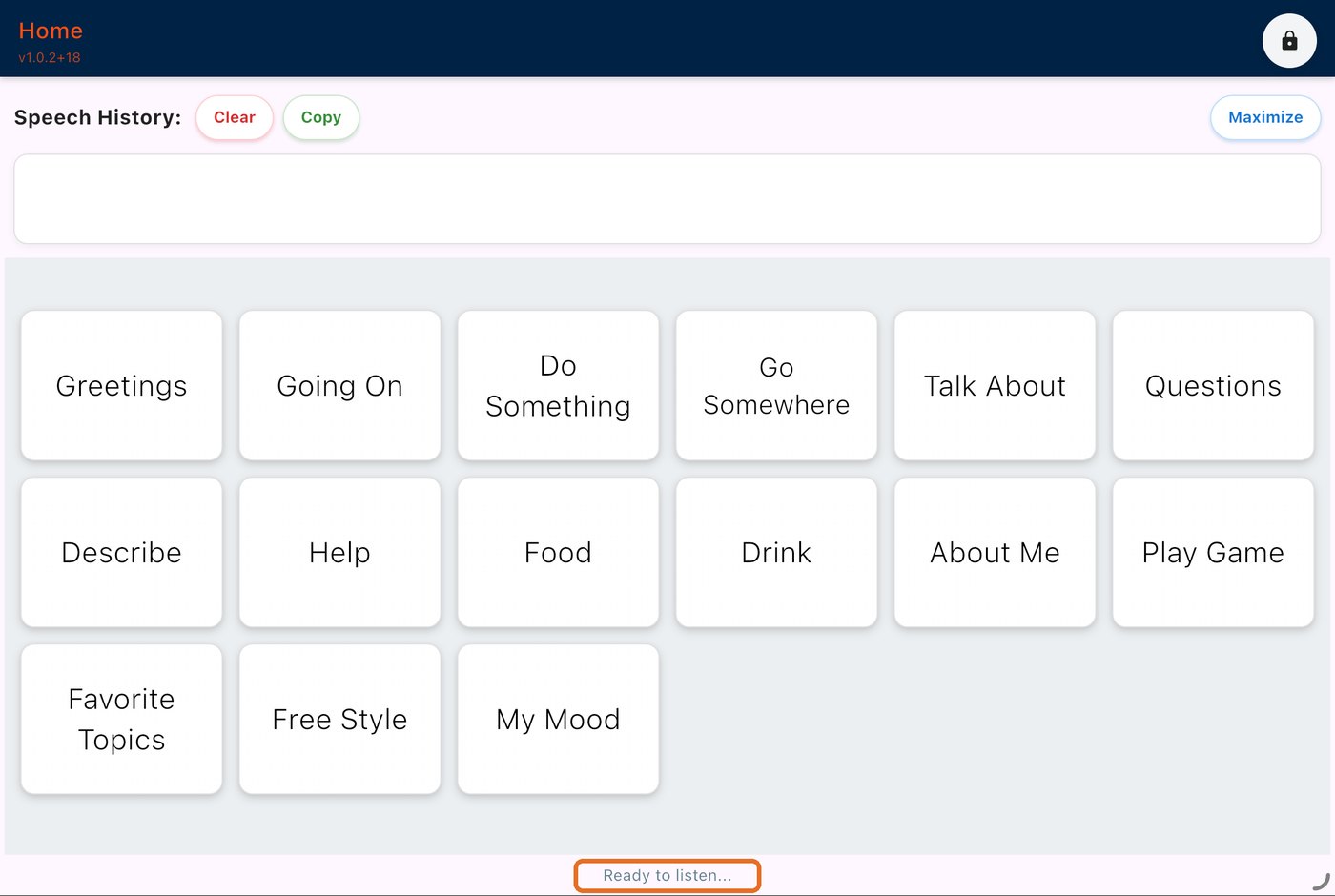Screen dimensions: 1335x896
Task: Copy the speech history
Action: (x=321, y=117)
